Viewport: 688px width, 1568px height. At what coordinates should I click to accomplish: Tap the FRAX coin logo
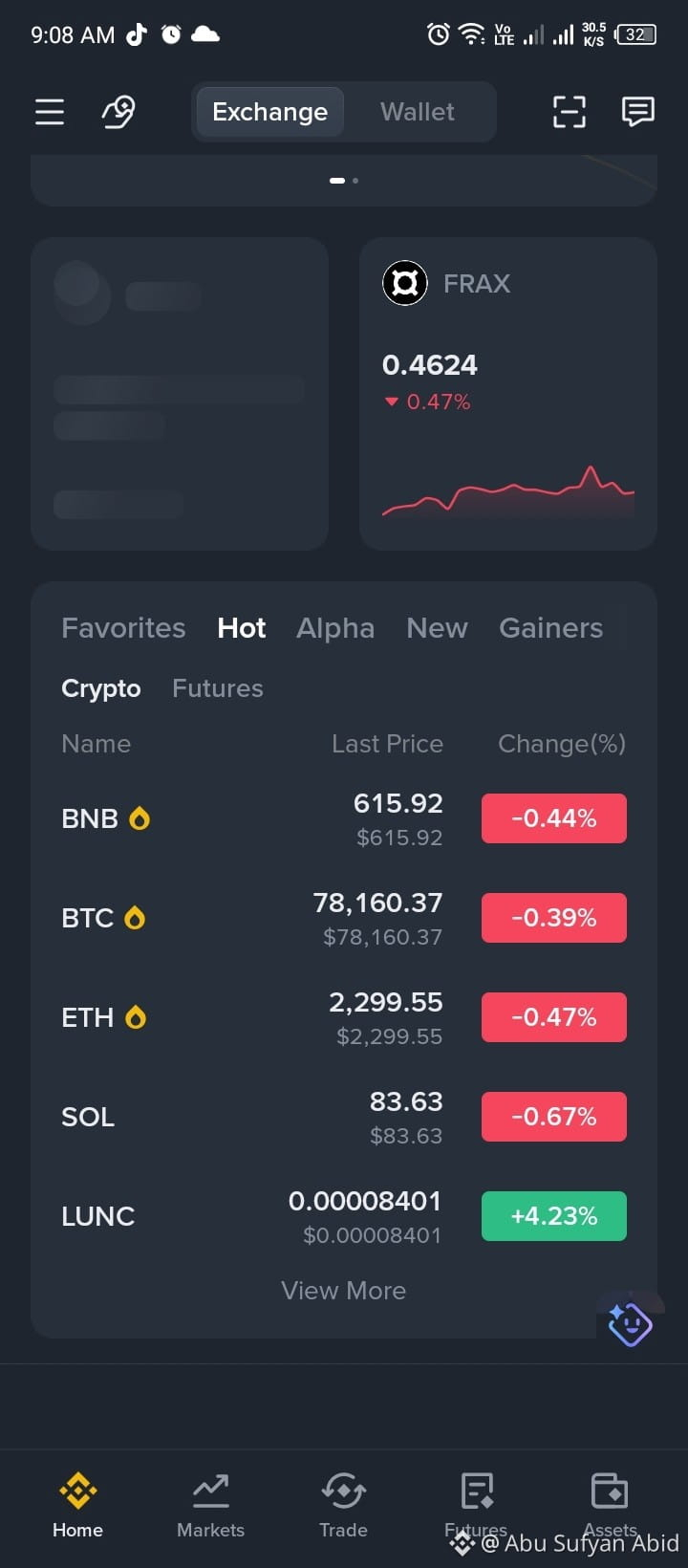click(405, 283)
